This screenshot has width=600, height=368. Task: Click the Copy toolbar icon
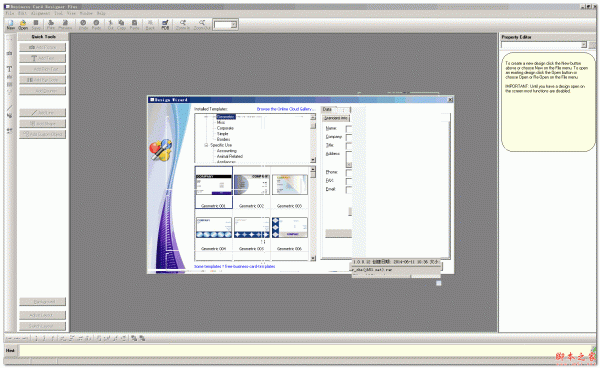(x=121, y=25)
